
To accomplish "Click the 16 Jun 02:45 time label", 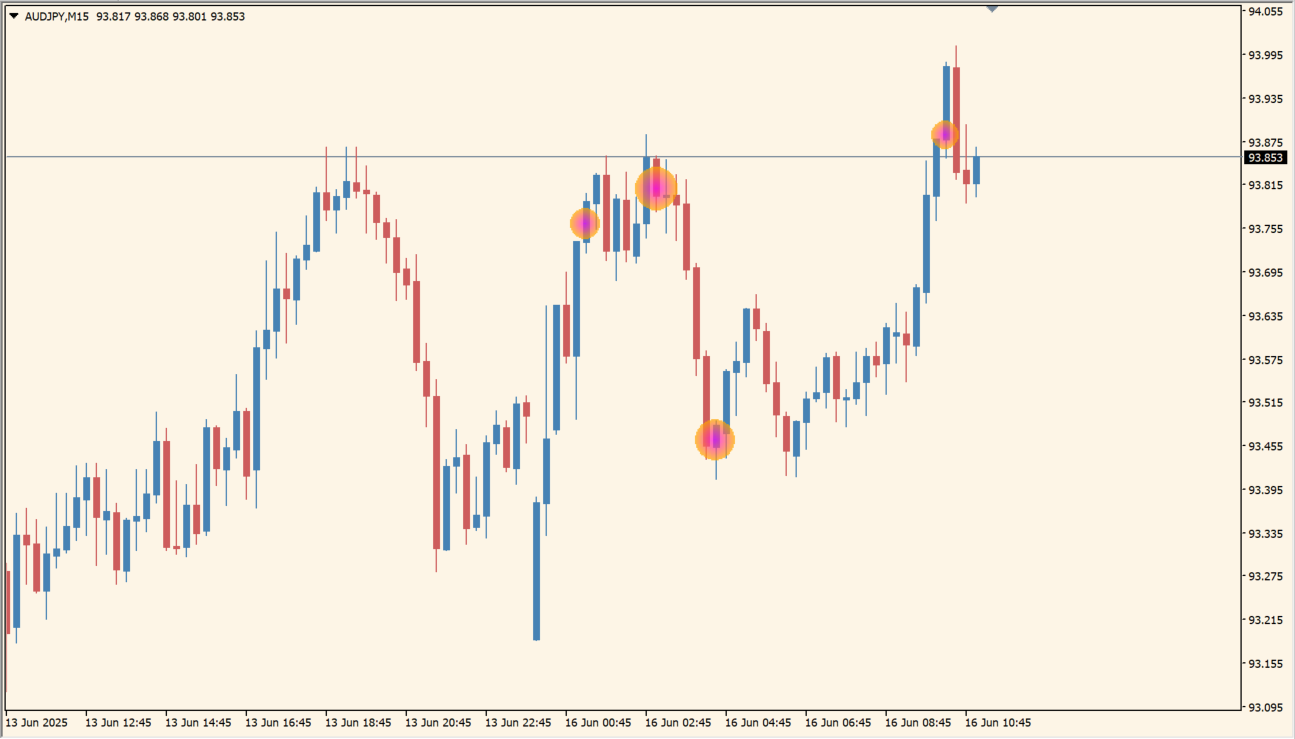I will 678,723.
